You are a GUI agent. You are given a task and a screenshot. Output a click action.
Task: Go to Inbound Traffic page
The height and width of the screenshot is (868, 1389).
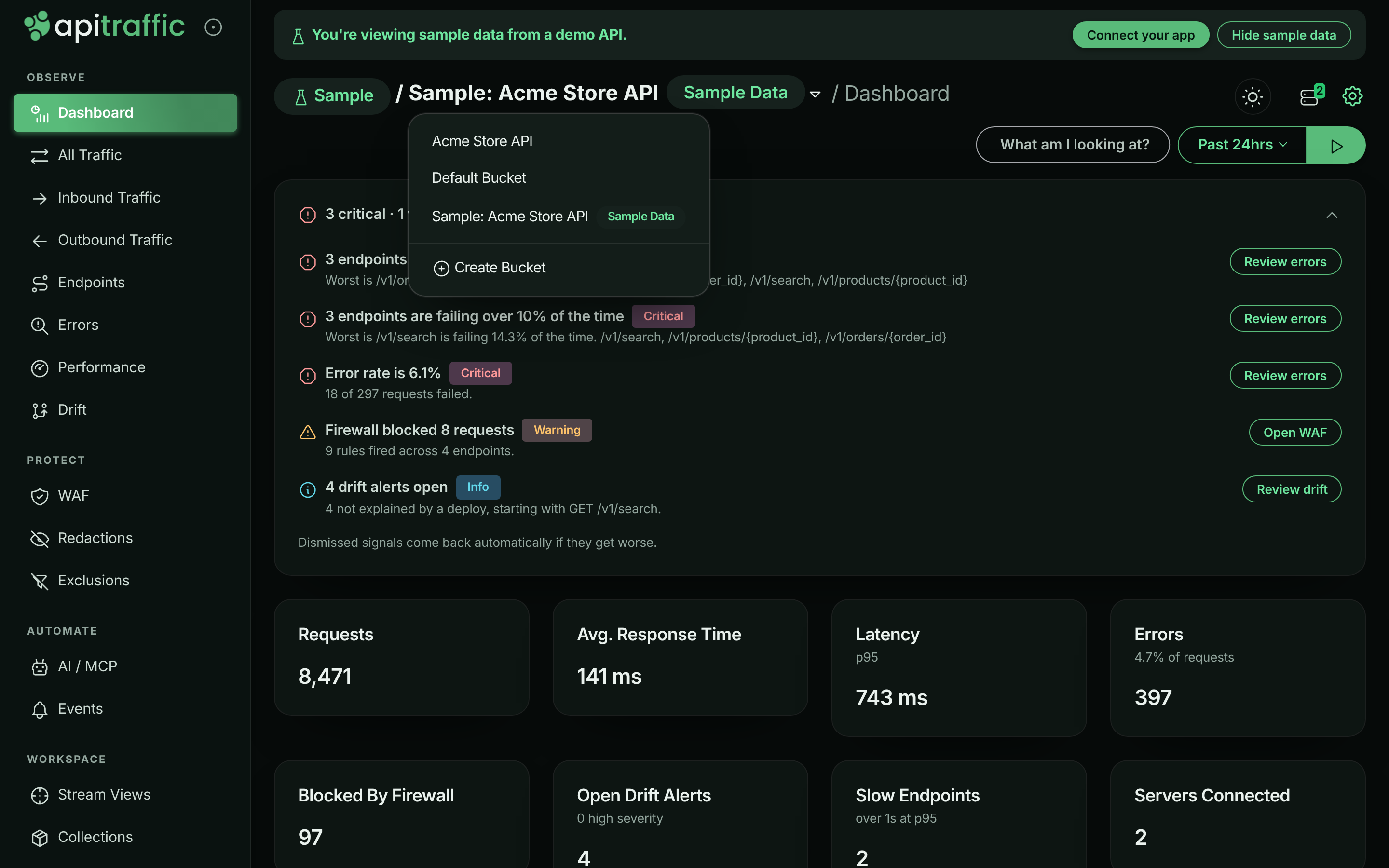pyautogui.click(x=125, y=198)
